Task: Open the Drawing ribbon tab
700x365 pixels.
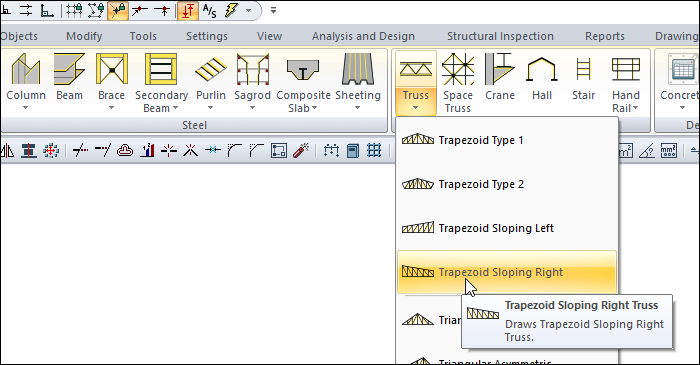Action: 677,36
